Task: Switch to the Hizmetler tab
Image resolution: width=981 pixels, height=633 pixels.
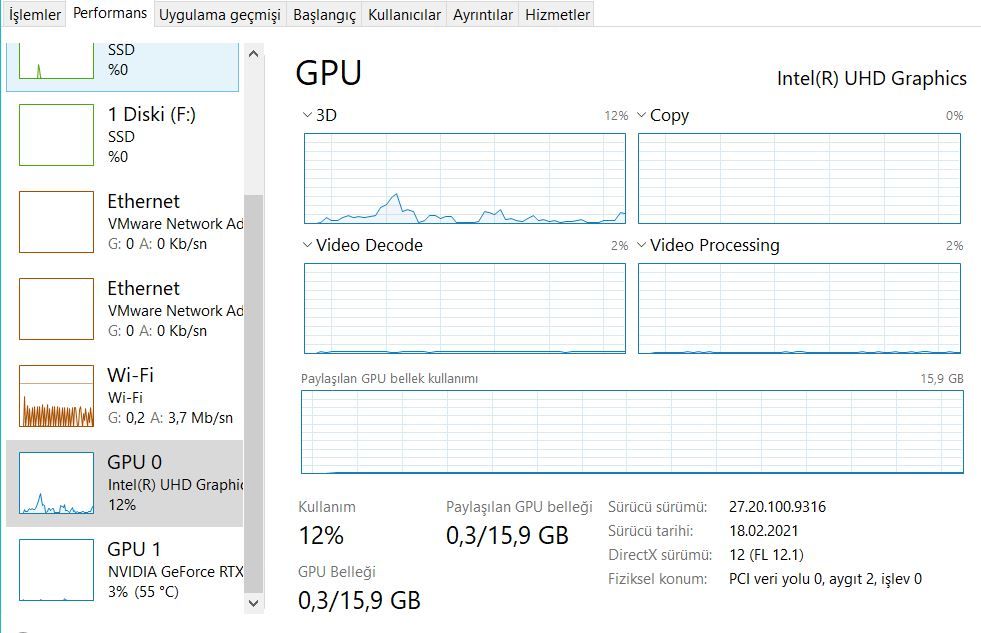Action: point(557,15)
